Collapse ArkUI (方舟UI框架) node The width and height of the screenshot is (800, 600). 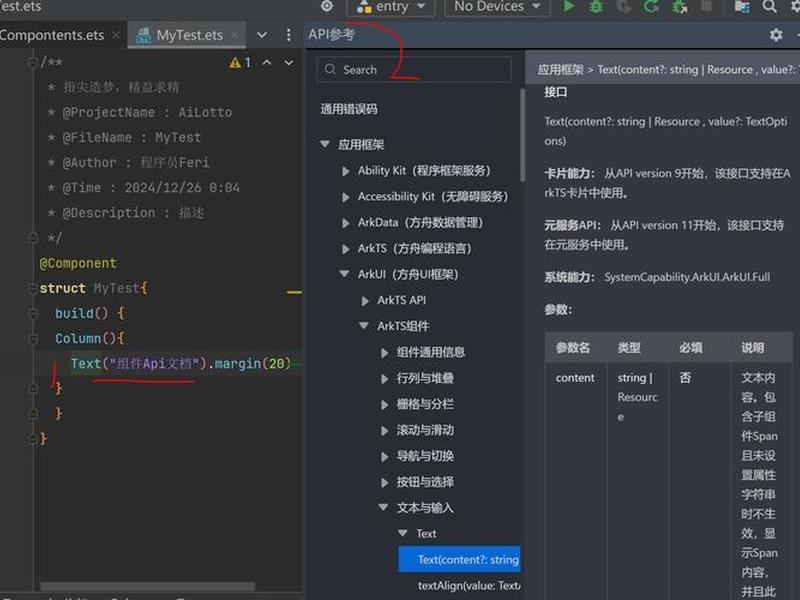(x=345, y=274)
